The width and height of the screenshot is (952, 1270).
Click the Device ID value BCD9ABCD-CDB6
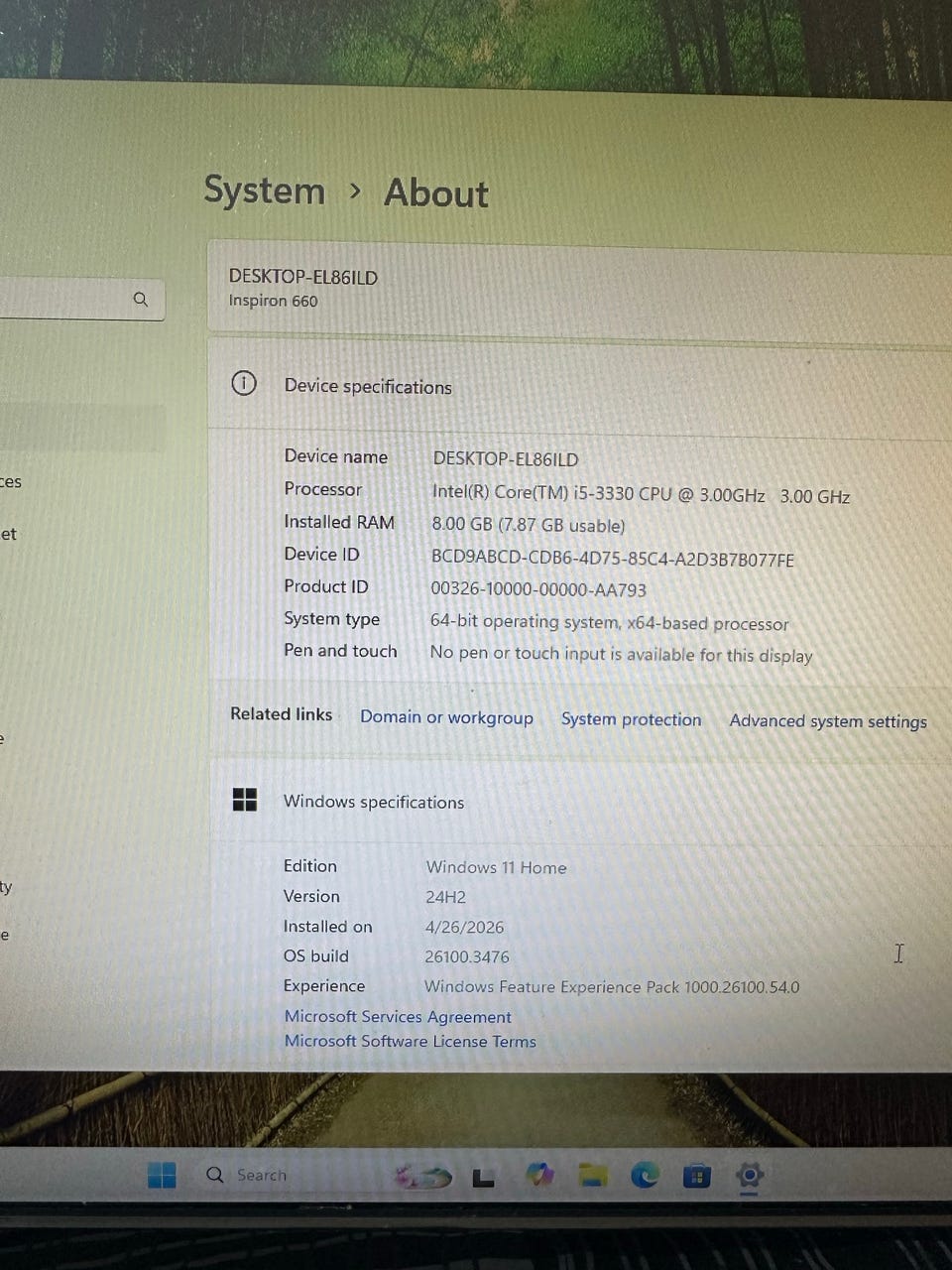tap(613, 559)
